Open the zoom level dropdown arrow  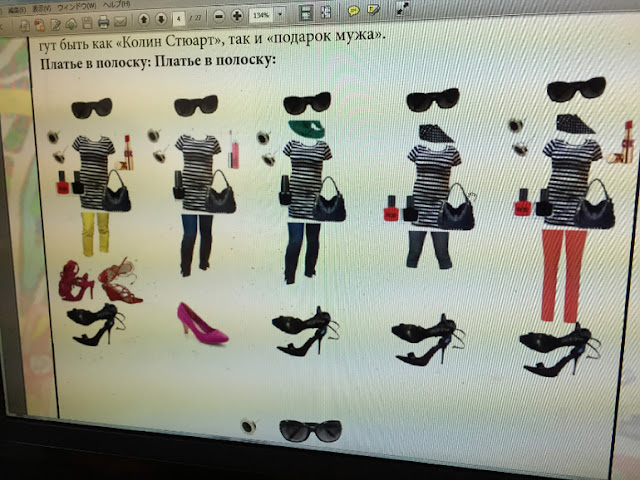pos(280,15)
